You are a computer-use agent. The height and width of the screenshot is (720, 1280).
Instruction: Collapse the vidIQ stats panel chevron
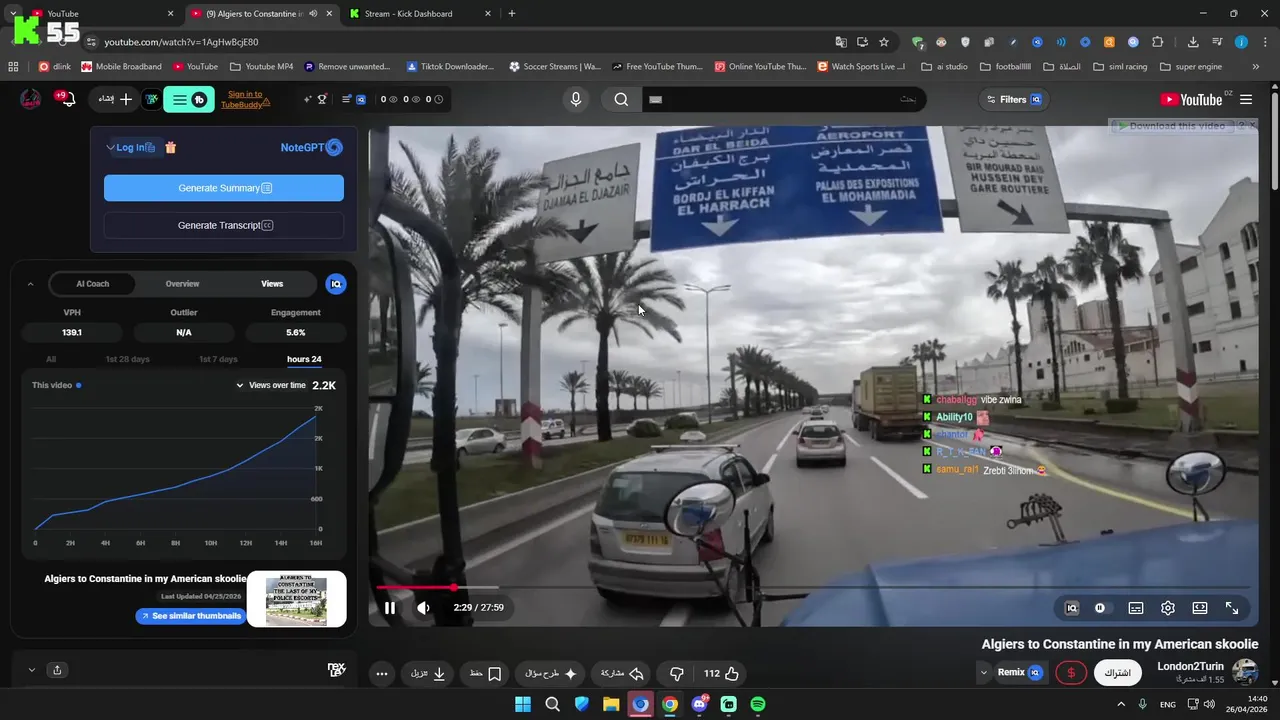click(x=30, y=284)
